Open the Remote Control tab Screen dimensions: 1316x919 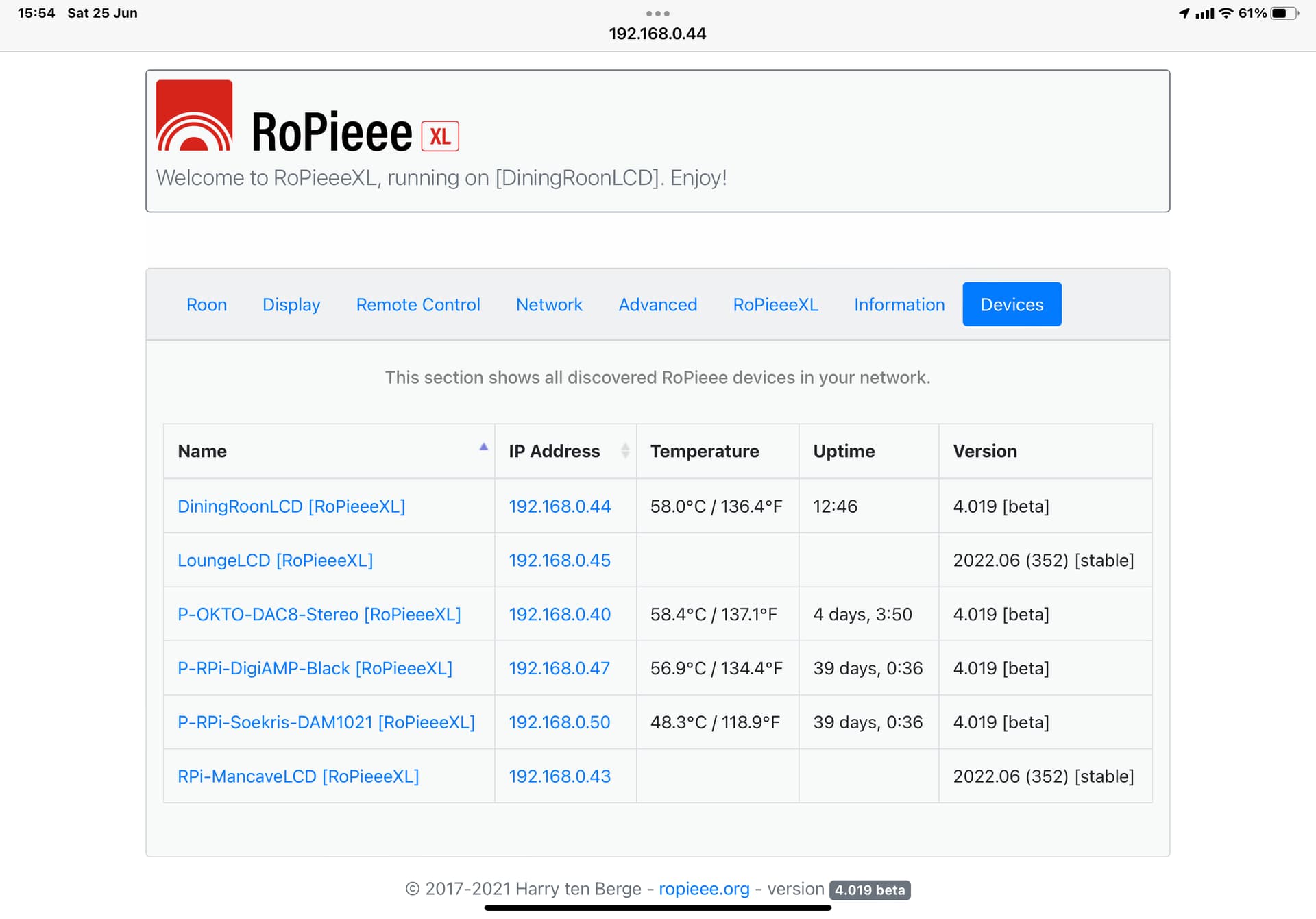(418, 304)
